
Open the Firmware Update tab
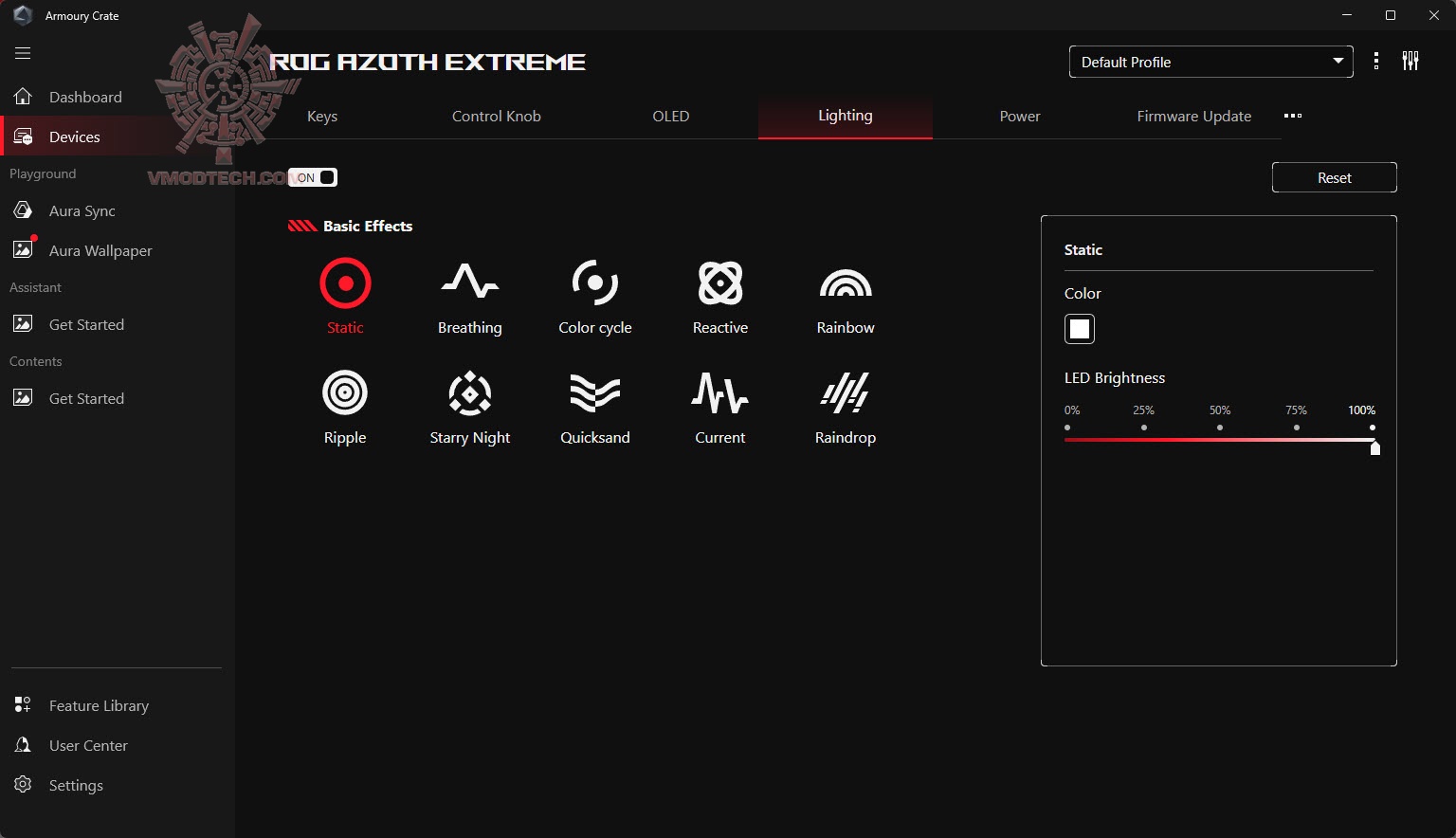[1194, 116]
